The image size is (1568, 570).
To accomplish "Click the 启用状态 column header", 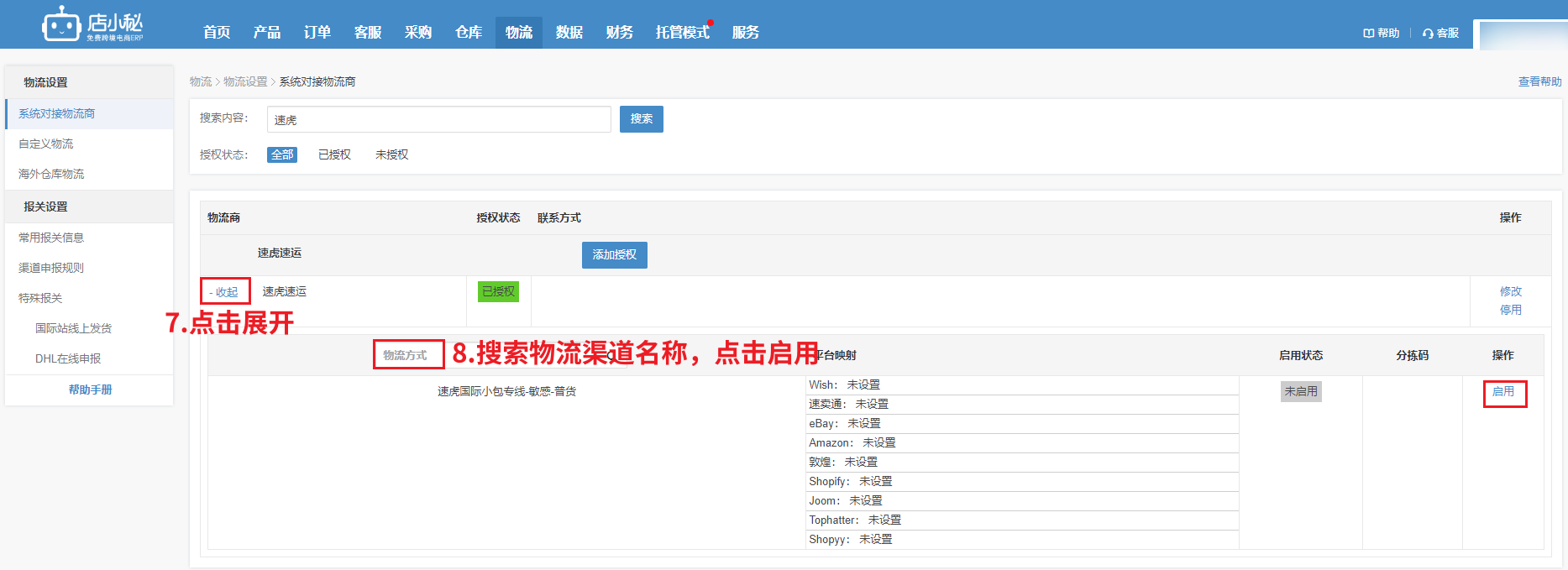I will click(x=1301, y=355).
